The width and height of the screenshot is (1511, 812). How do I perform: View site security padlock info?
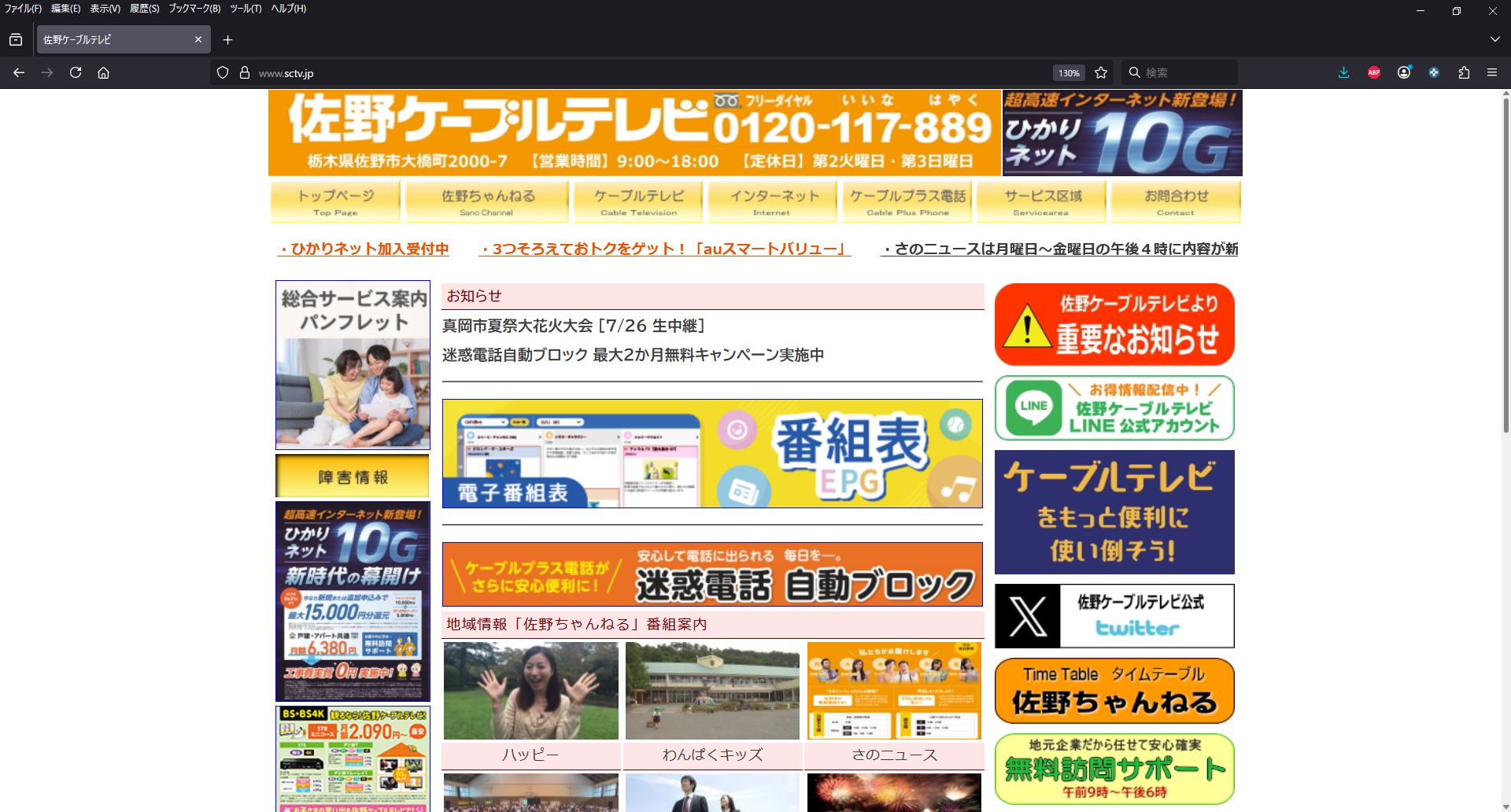(x=245, y=72)
